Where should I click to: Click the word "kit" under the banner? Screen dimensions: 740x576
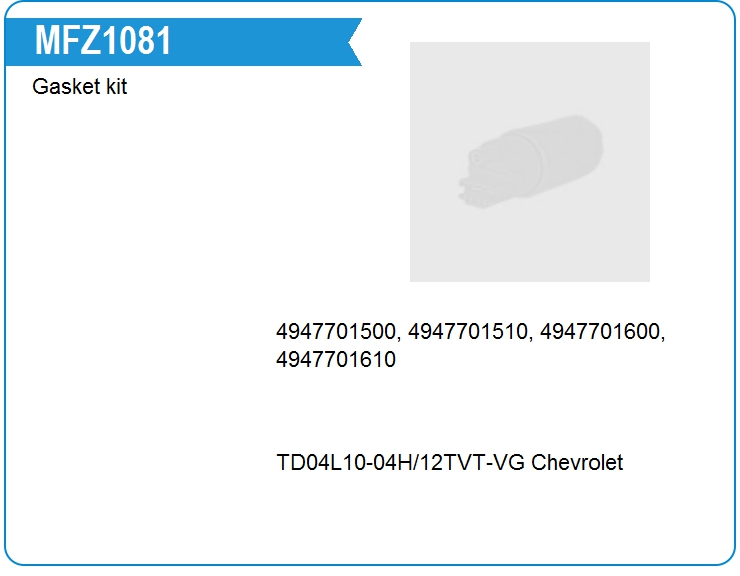click(x=117, y=86)
